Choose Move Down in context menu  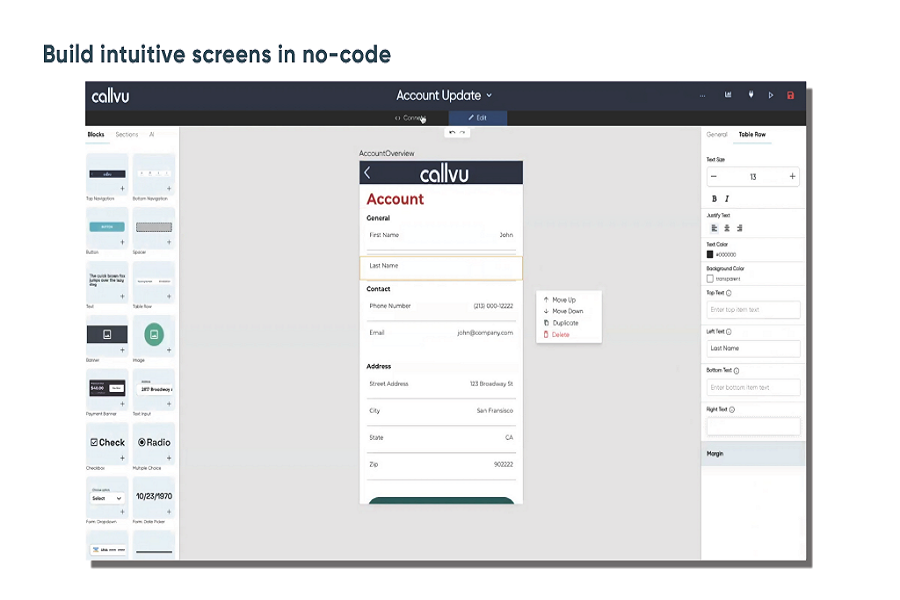click(x=563, y=311)
